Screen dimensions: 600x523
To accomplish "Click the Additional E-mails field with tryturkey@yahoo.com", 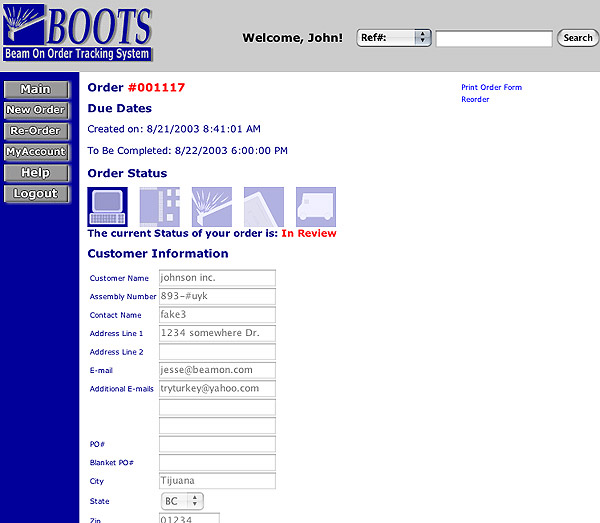I will (x=217, y=388).
